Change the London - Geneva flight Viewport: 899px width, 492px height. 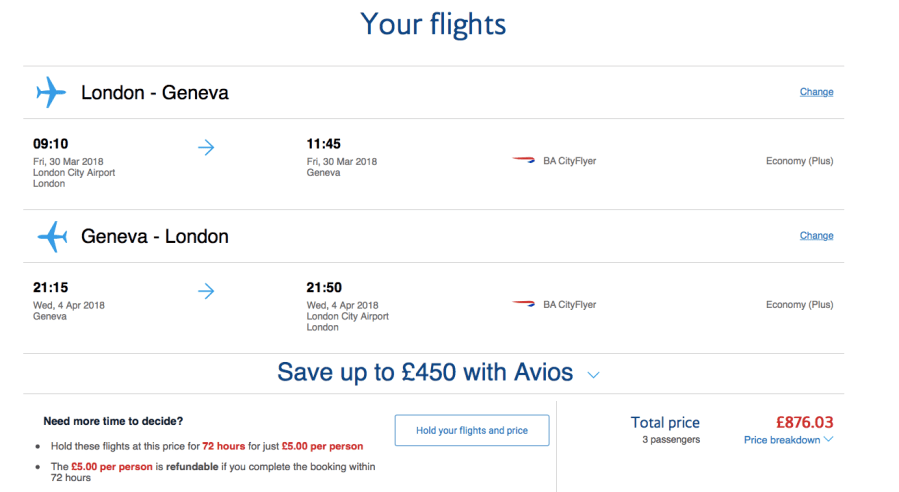click(816, 92)
